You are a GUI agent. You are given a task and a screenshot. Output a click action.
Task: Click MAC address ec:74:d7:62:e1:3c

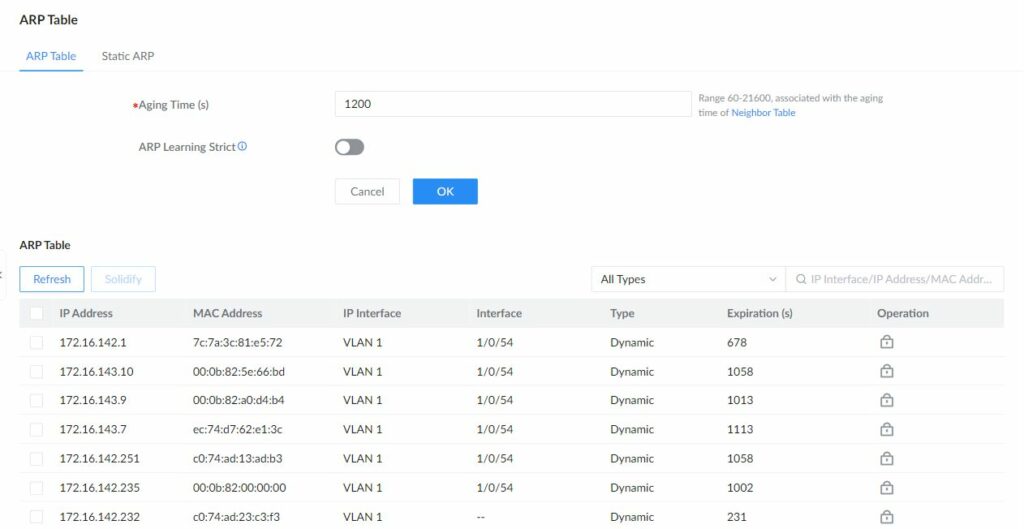coord(237,429)
